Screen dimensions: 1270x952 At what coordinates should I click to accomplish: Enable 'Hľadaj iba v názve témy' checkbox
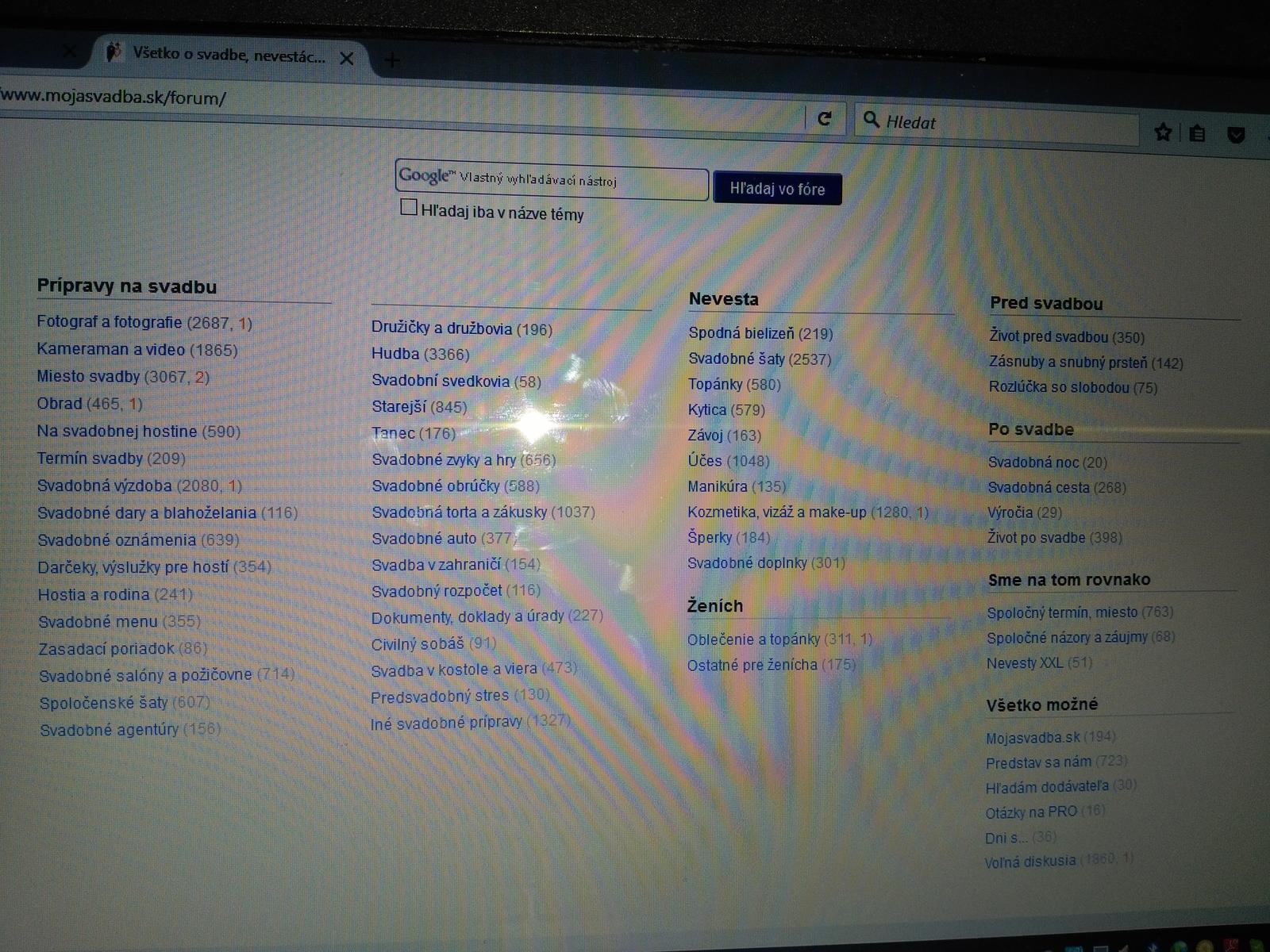coord(409,208)
